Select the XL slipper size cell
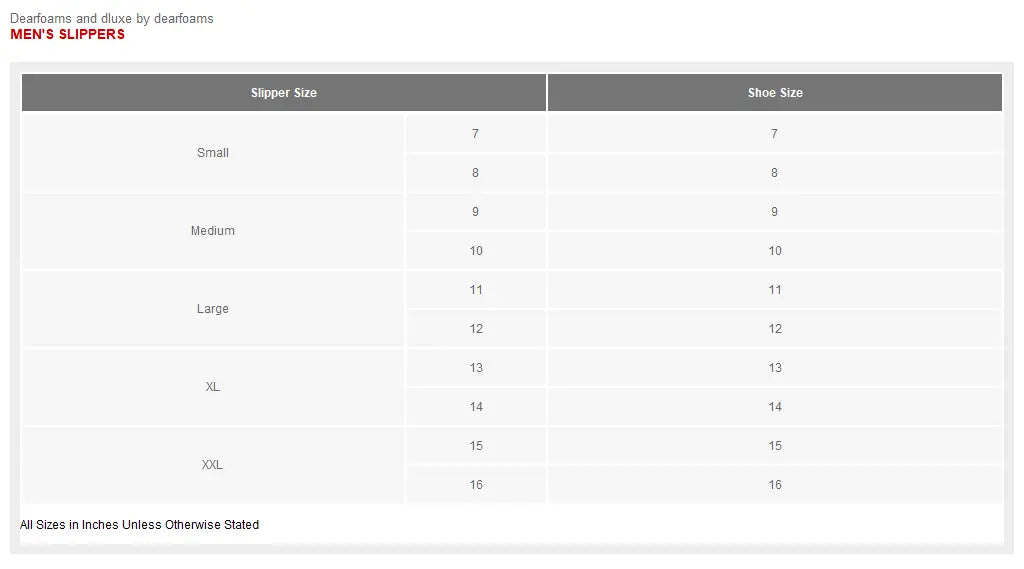Image resolution: width=1024 pixels, height=569 pixels. [x=213, y=387]
